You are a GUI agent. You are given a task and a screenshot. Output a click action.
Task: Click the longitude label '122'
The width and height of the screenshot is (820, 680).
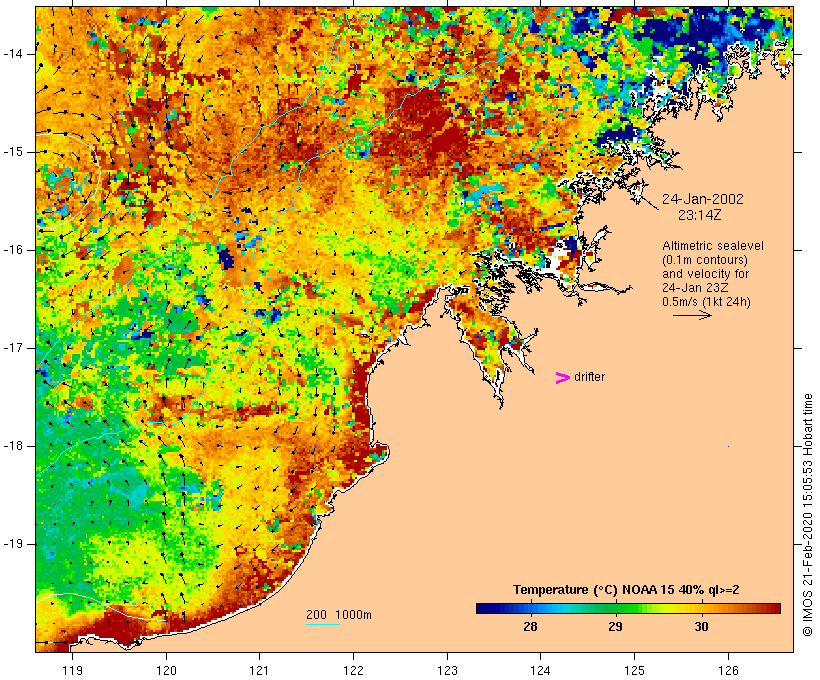[354, 671]
